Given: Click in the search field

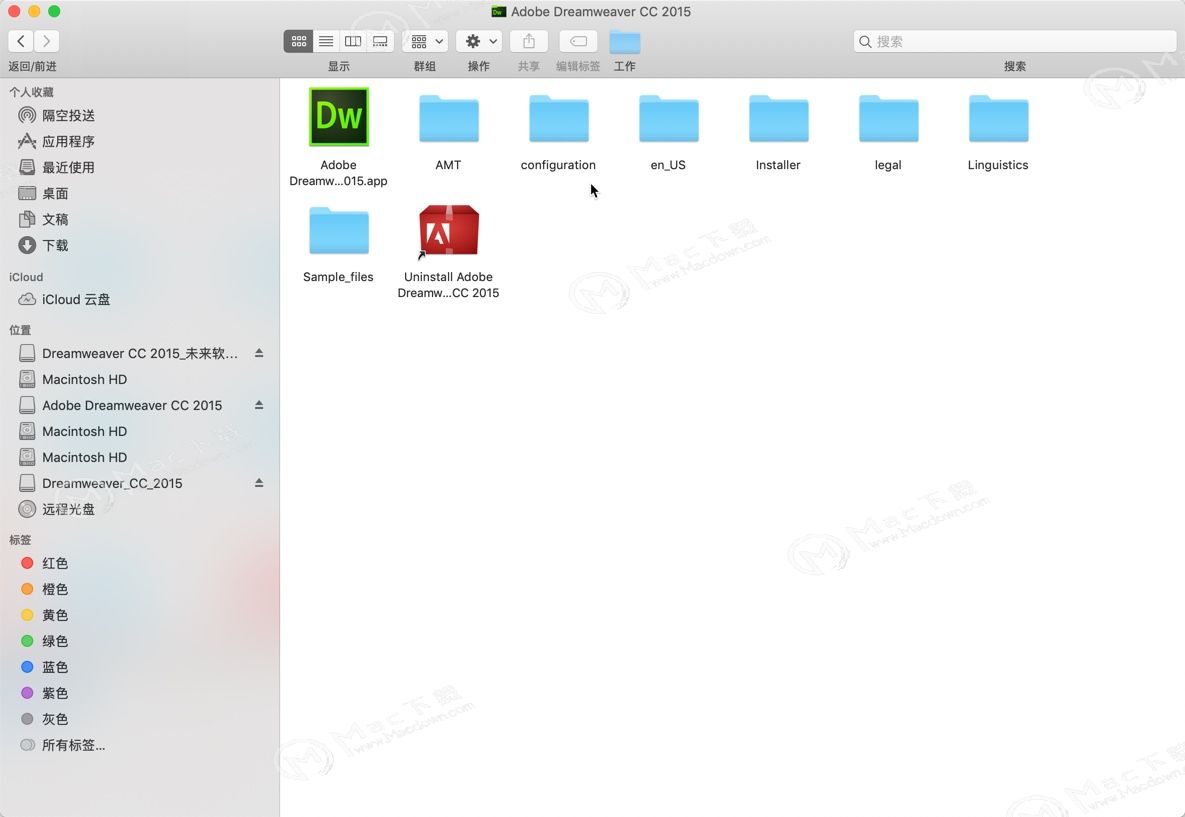Looking at the screenshot, I should coord(1015,42).
